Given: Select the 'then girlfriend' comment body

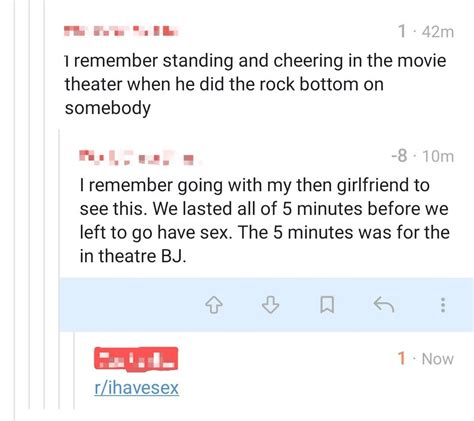Looking at the screenshot, I should (x=264, y=220).
